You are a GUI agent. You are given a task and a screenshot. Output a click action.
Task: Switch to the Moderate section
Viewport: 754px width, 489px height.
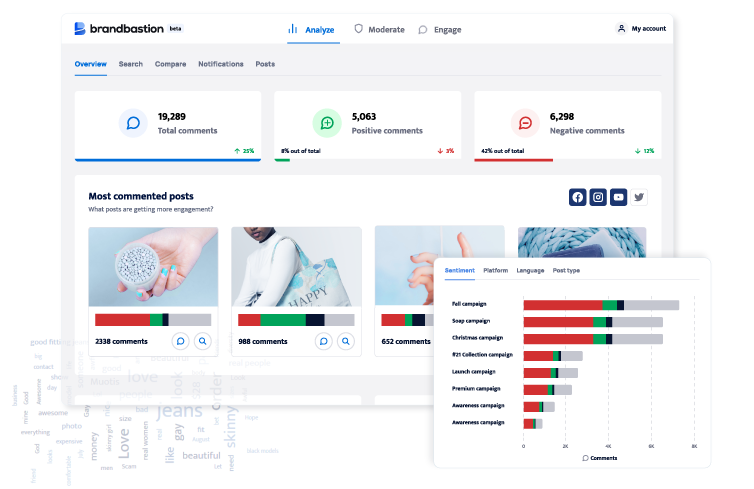click(379, 29)
